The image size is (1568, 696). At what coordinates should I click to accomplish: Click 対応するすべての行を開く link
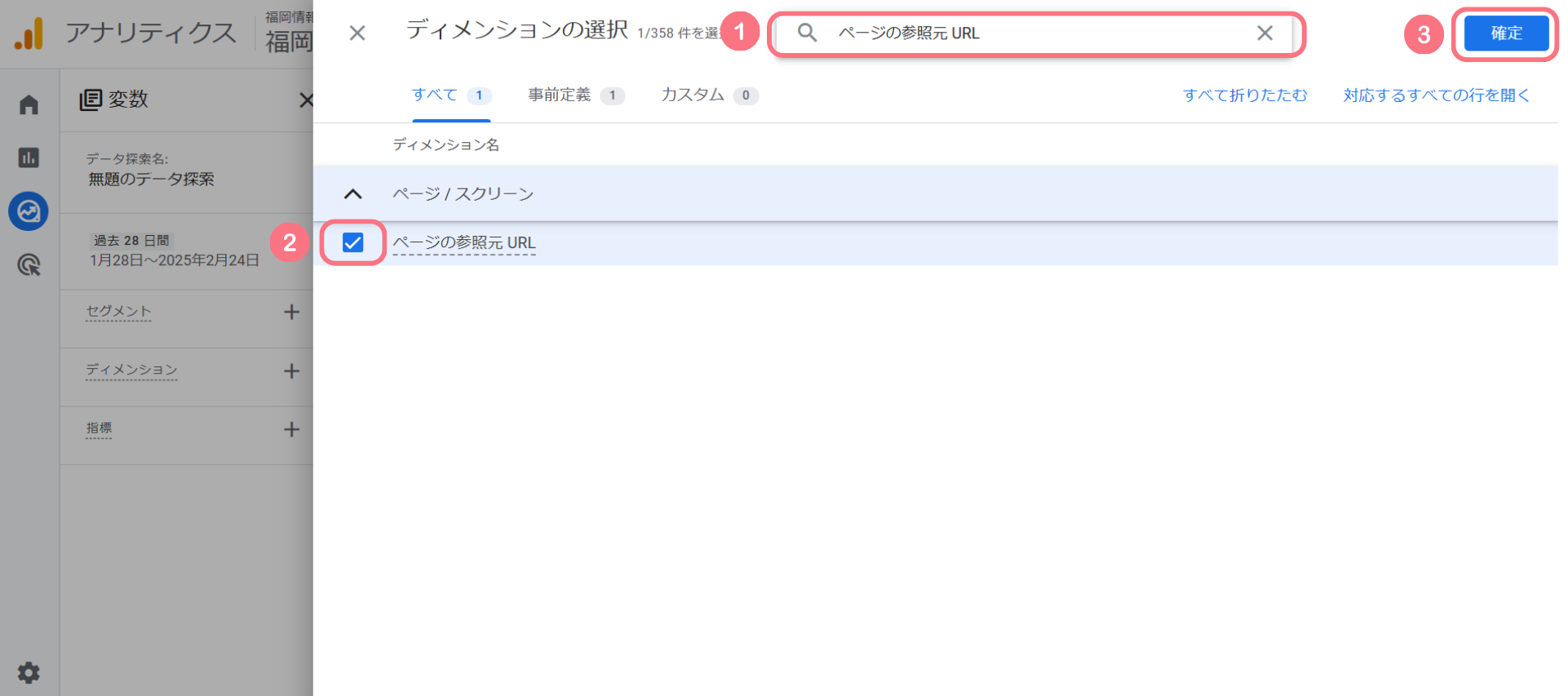pyautogui.click(x=1436, y=95)
